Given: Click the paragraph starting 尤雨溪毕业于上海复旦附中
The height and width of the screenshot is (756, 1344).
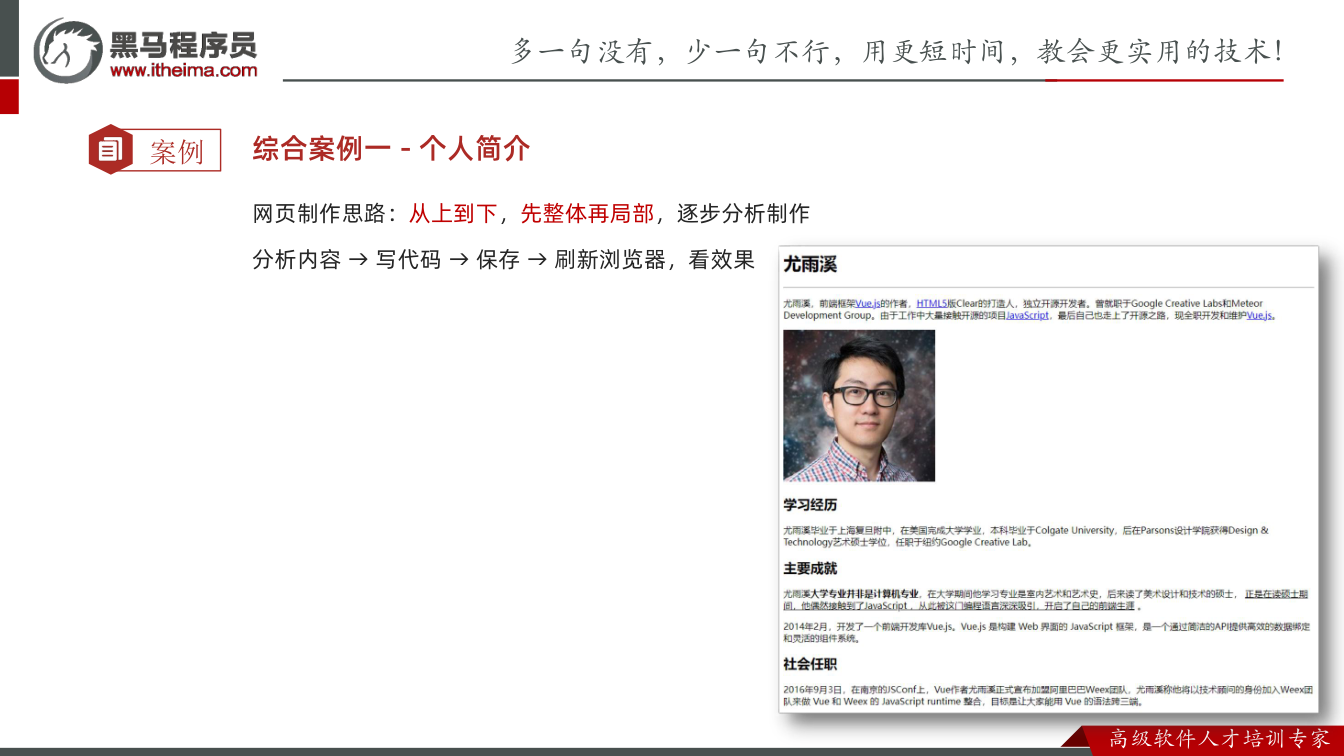Looking at the screenshot, I should tap(1025, 536).
